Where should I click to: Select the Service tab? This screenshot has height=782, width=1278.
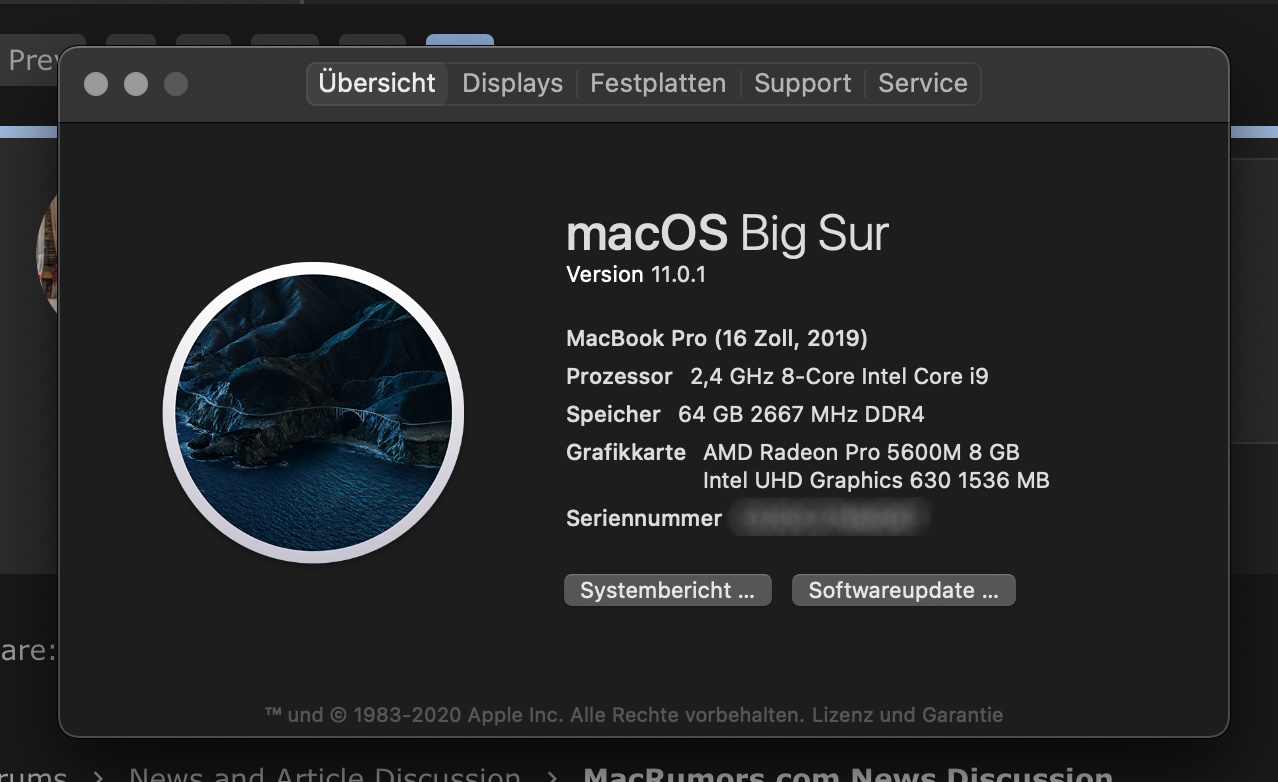point(923,83)
